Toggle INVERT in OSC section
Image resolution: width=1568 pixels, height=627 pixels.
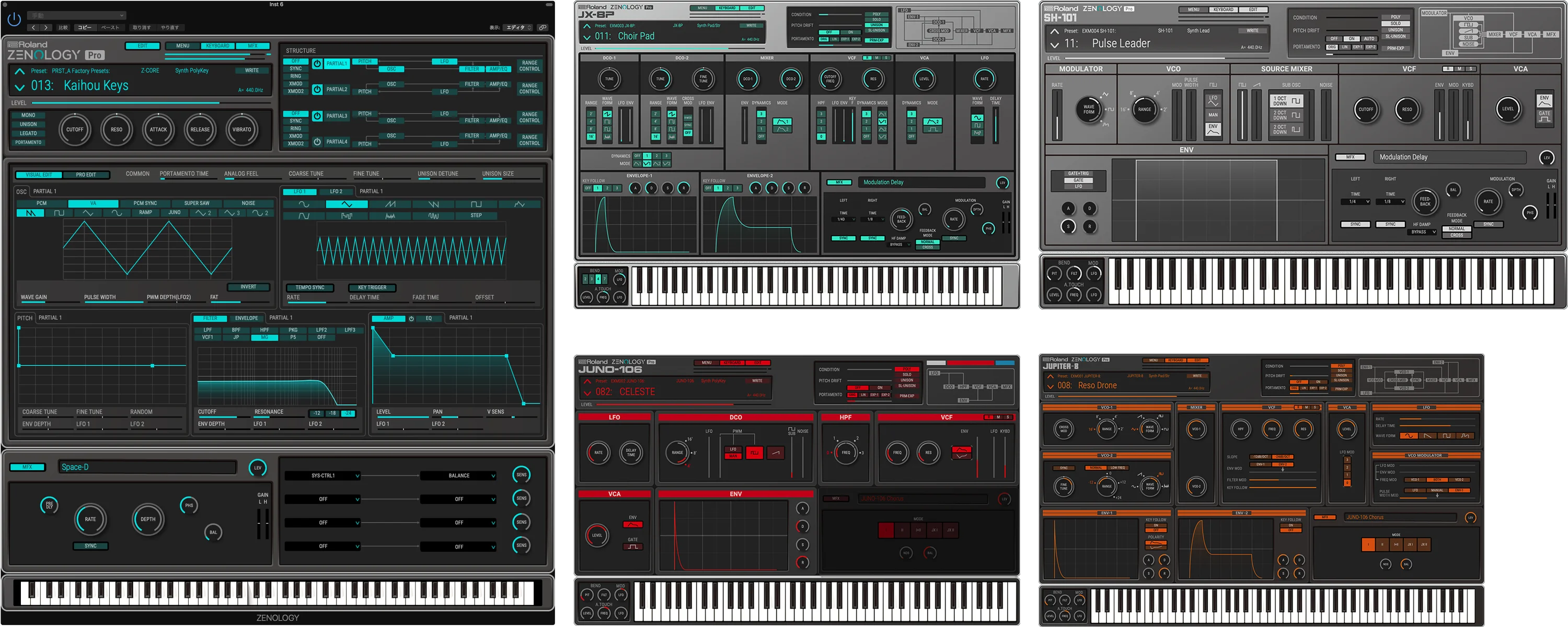[x=248, y=287]
